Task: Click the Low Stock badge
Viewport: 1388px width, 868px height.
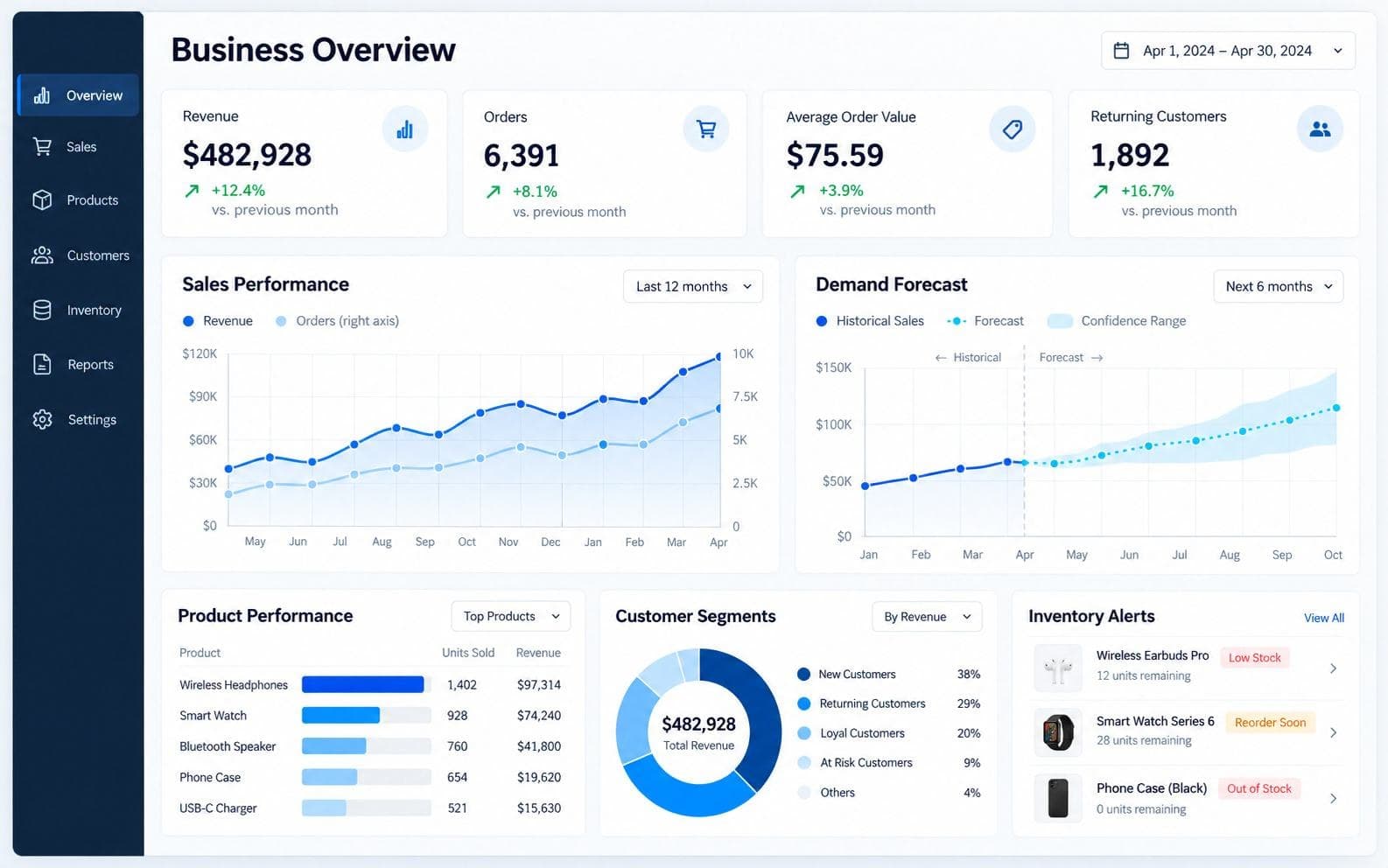Action: [x=1254, y=657]
